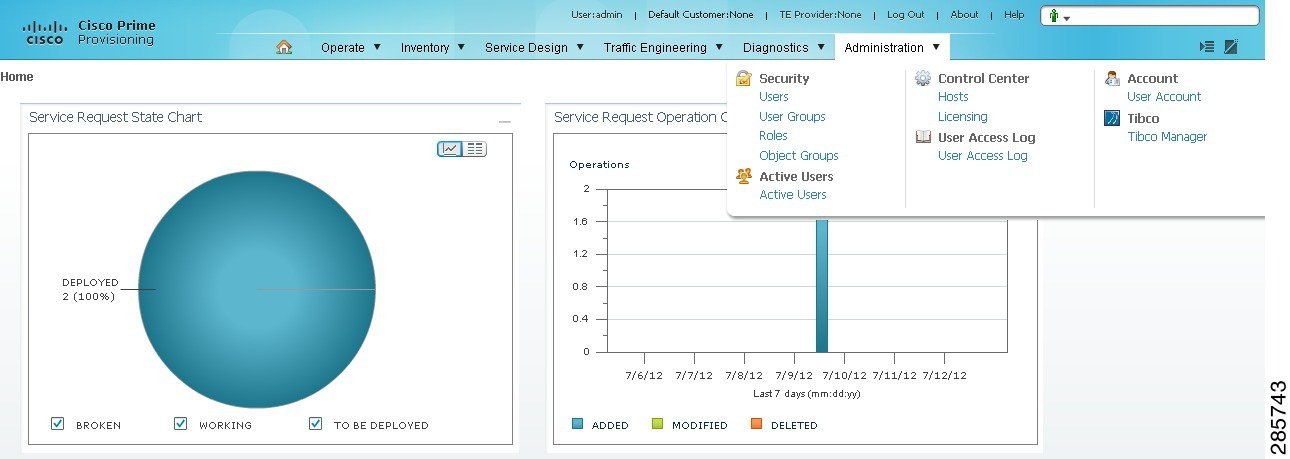Uncheck the BROKEN checkbox
1290x459 pixels.
[x=58, y=424]
